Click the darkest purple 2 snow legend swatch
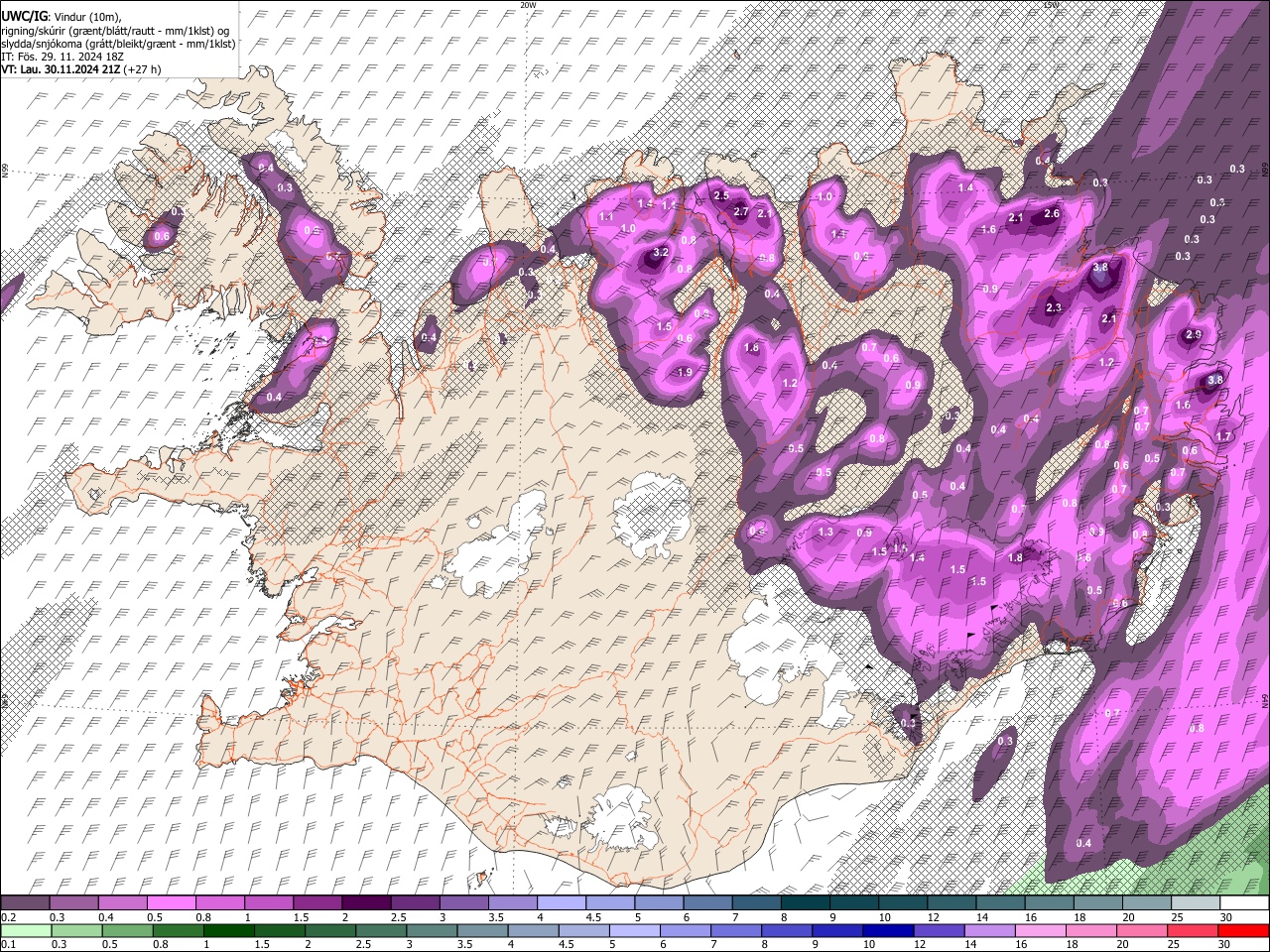 click(365, 903)
